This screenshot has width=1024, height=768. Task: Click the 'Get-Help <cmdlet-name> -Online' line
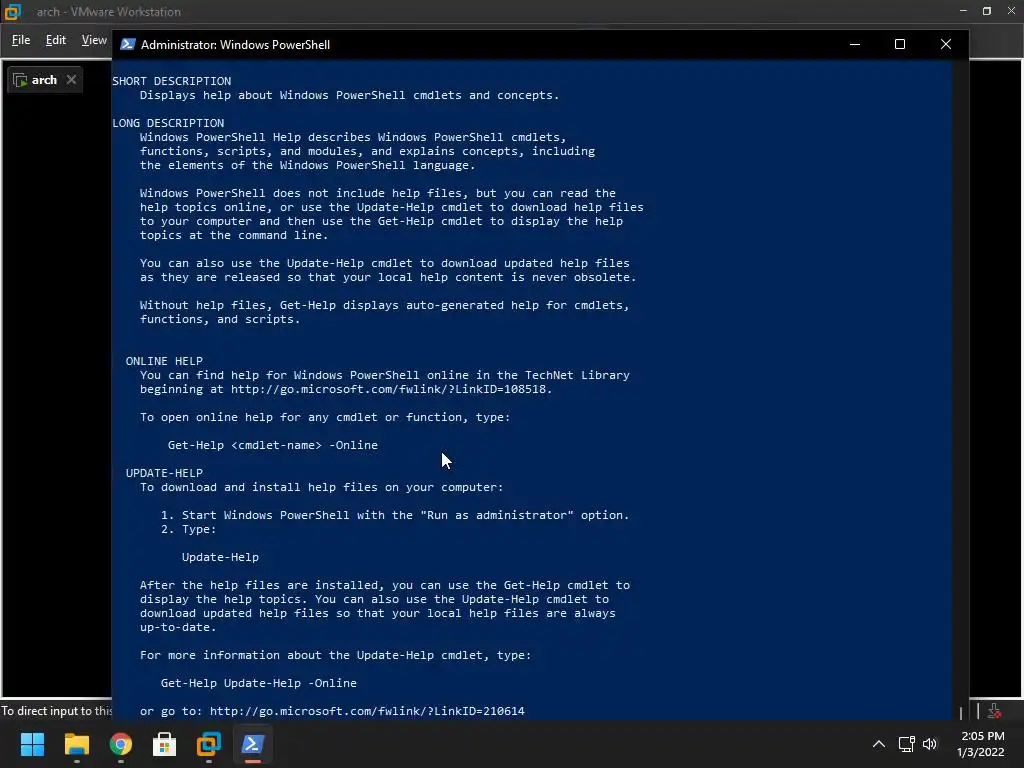[x=273, y=445]
